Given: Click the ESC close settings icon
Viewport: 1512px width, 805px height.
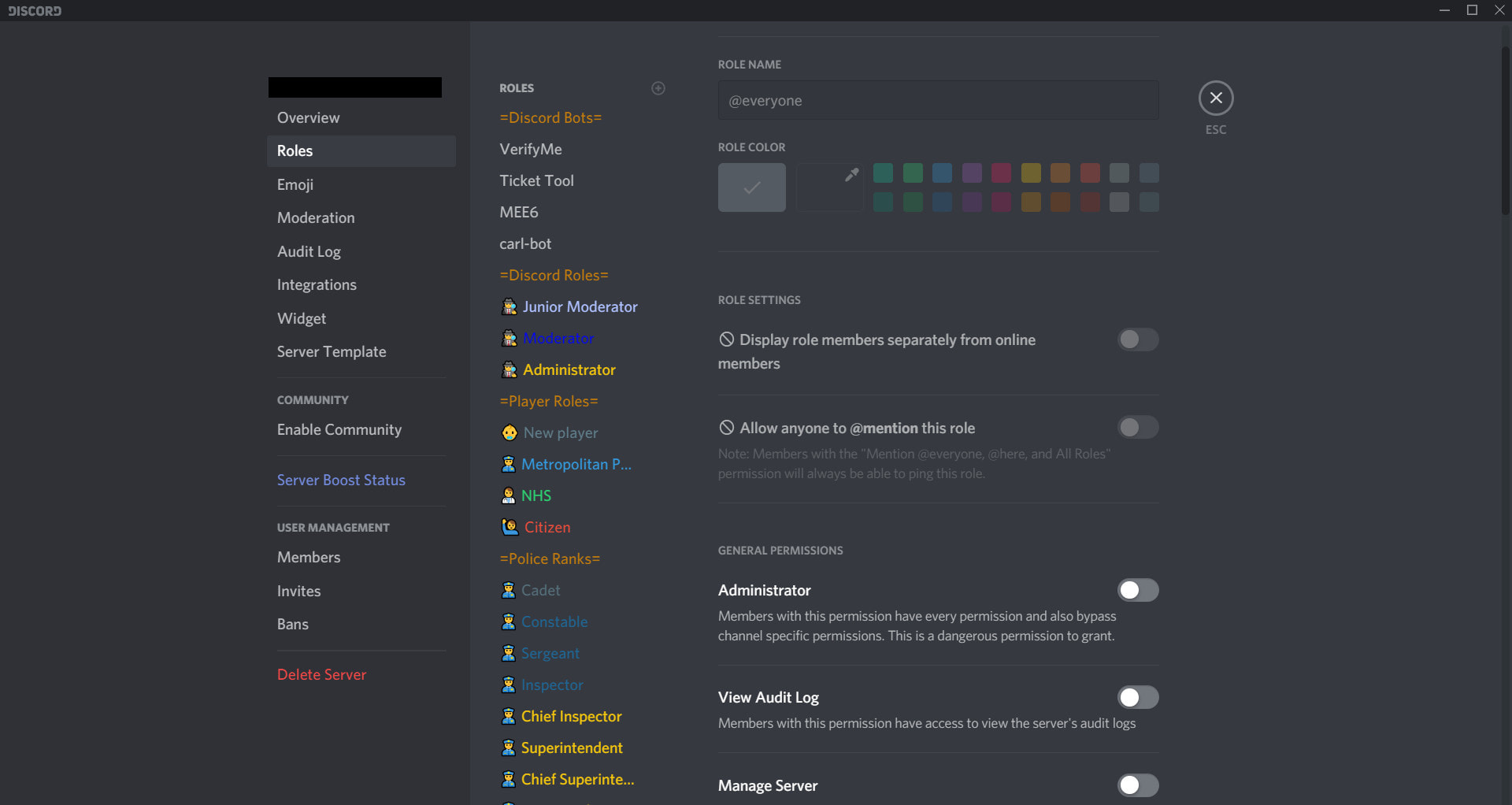Looking at the screenshot, I should 1216,98.
